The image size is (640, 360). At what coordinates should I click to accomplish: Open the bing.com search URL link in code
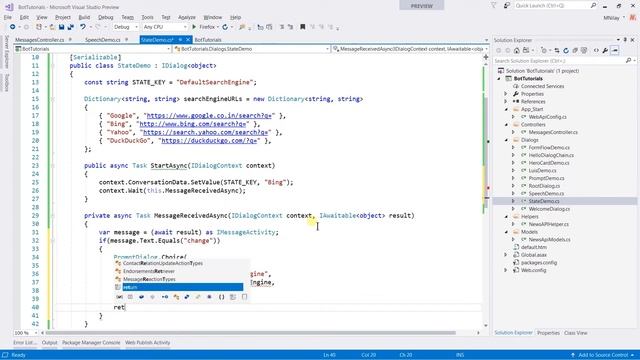click(x=193, y=124)
